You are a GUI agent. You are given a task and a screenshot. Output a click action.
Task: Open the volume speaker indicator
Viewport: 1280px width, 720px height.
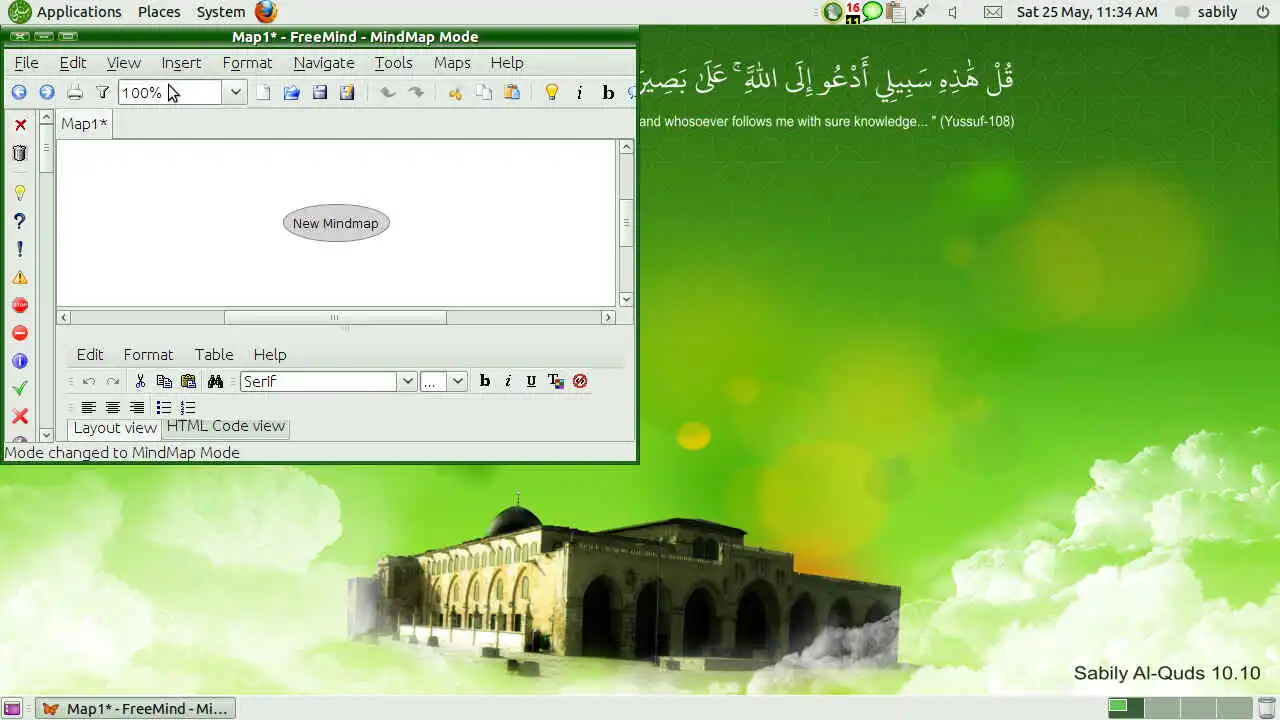(953, 12)
